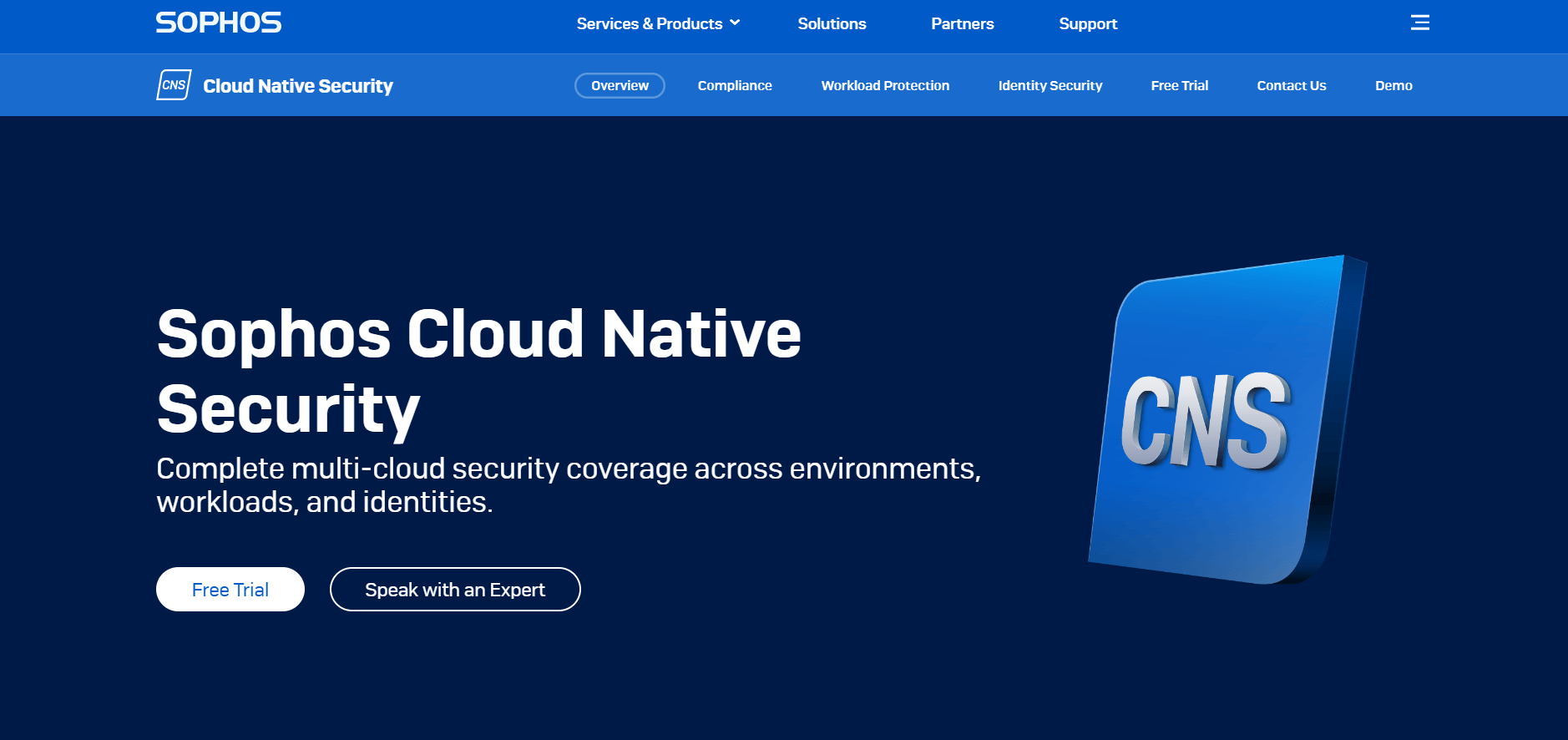Open the hamburger menu icon

pos(1420,23)
